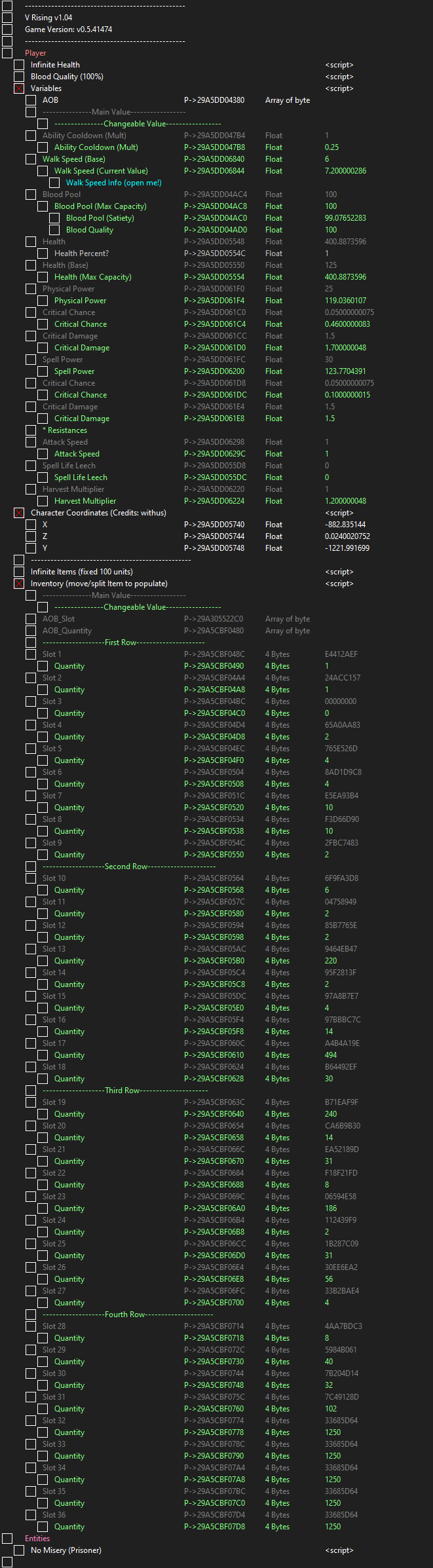Click the script label for Infinite Health

click(x=339, y=65)
